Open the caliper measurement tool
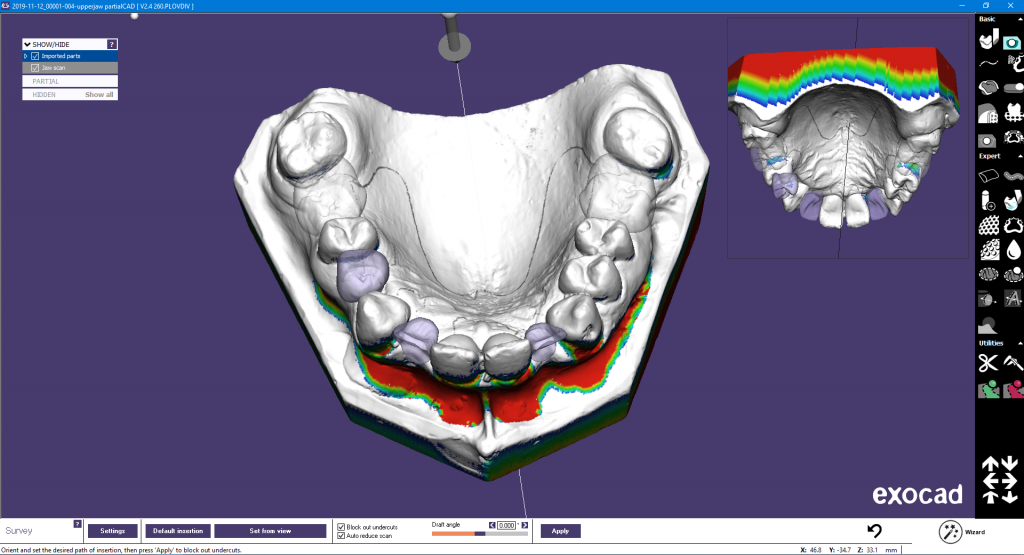The height and width of the screenshot is (555, 1024). tap(1011, 363)
